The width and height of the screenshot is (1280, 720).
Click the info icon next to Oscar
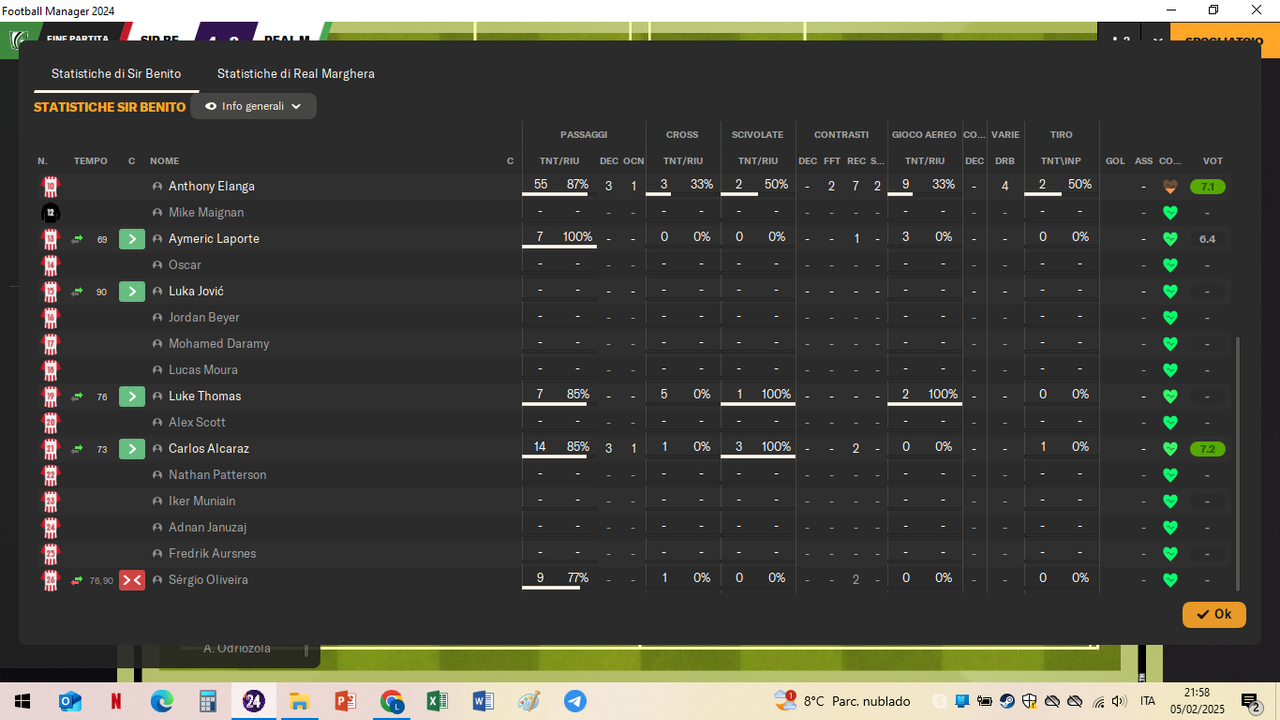point(157,265)
